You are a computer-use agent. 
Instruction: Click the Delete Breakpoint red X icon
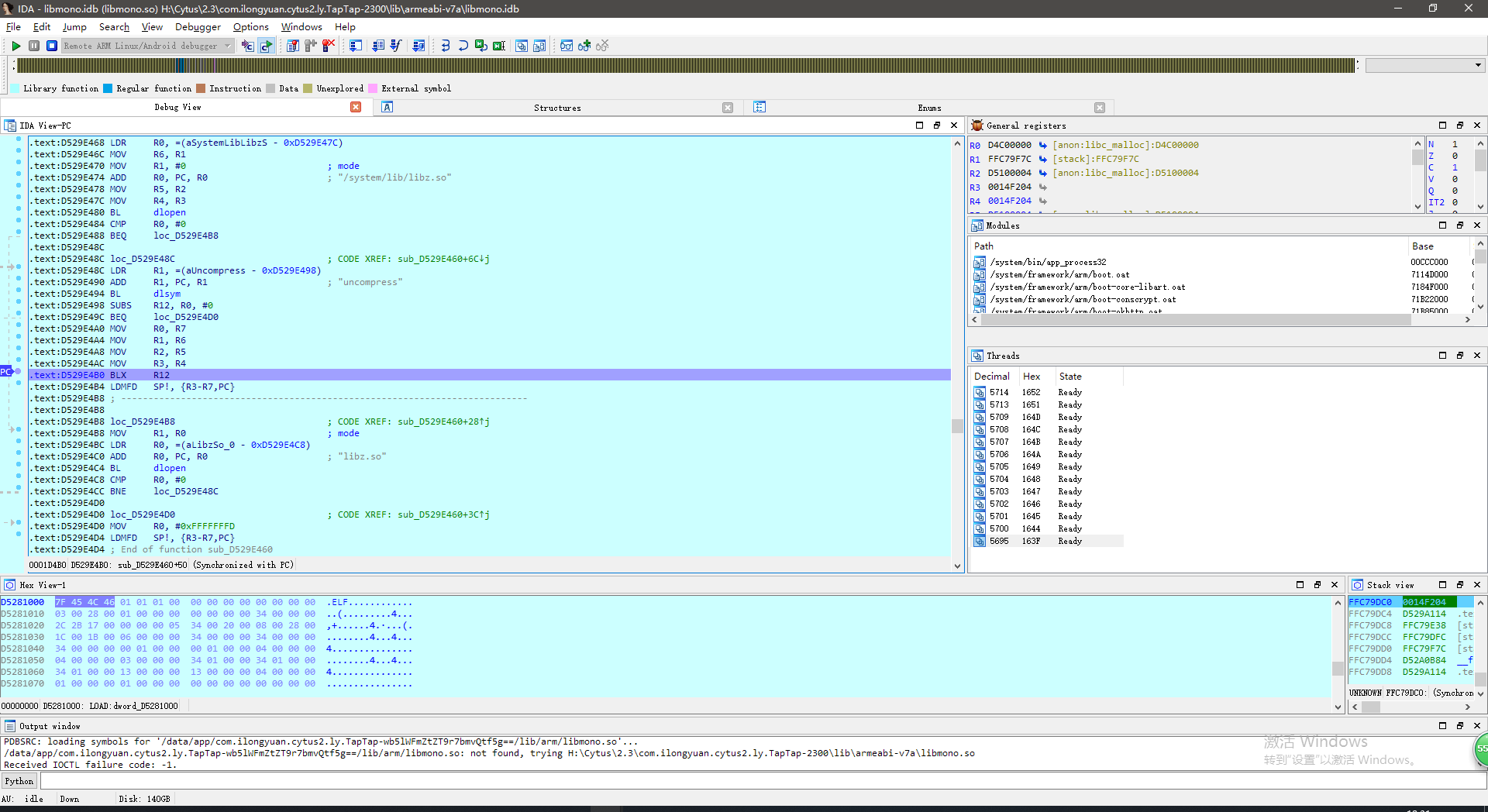point(329,46)
